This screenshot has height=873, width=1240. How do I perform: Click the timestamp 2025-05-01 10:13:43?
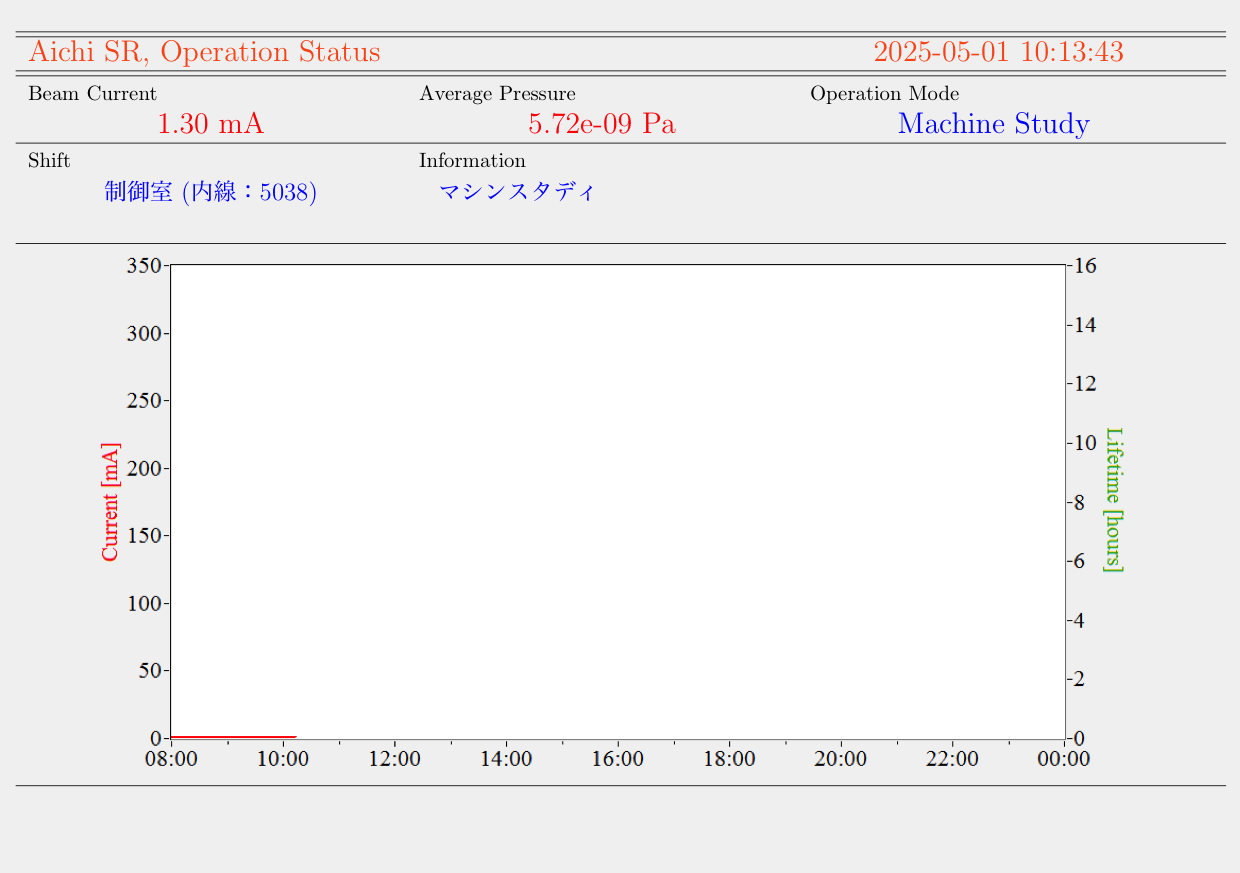tap(998, 52)
